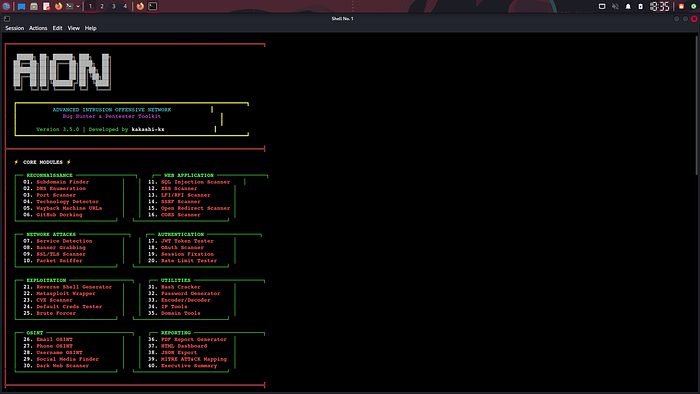This screenshot has width=700, height=394.
Task: Open the clock showing 8:35
Action: [x=659, y=6]
